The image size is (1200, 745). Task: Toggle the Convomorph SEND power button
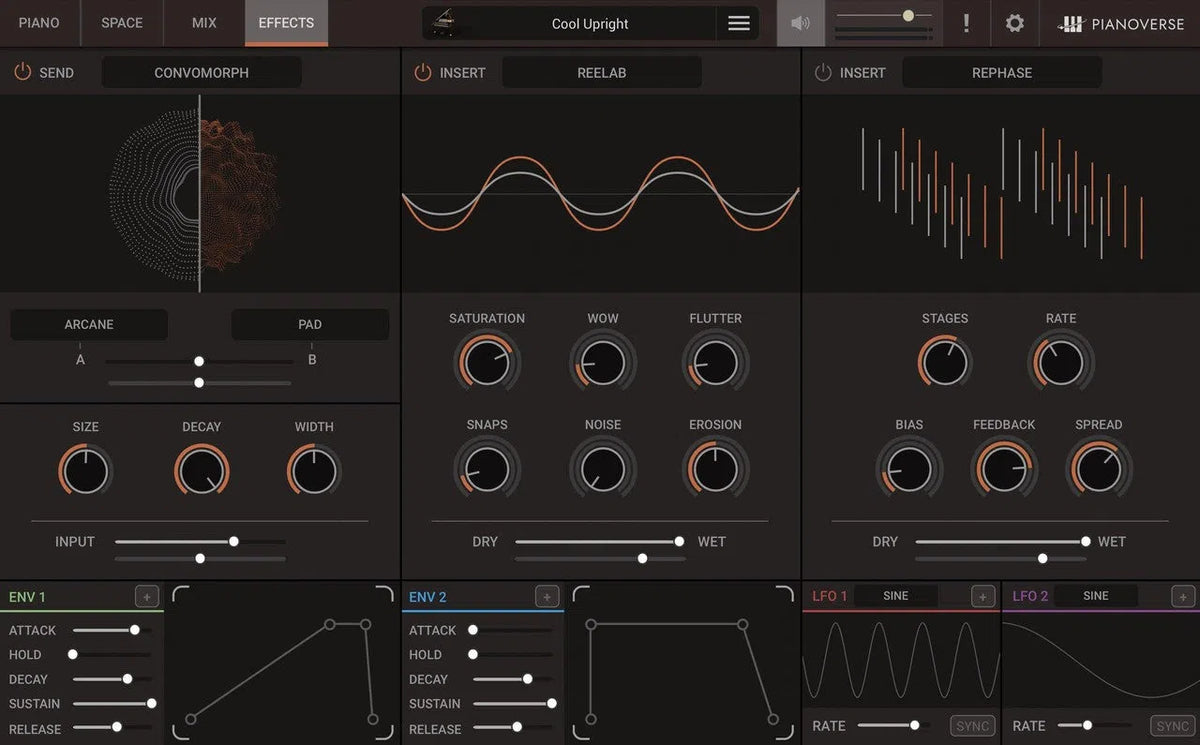[x=22, y=72]
